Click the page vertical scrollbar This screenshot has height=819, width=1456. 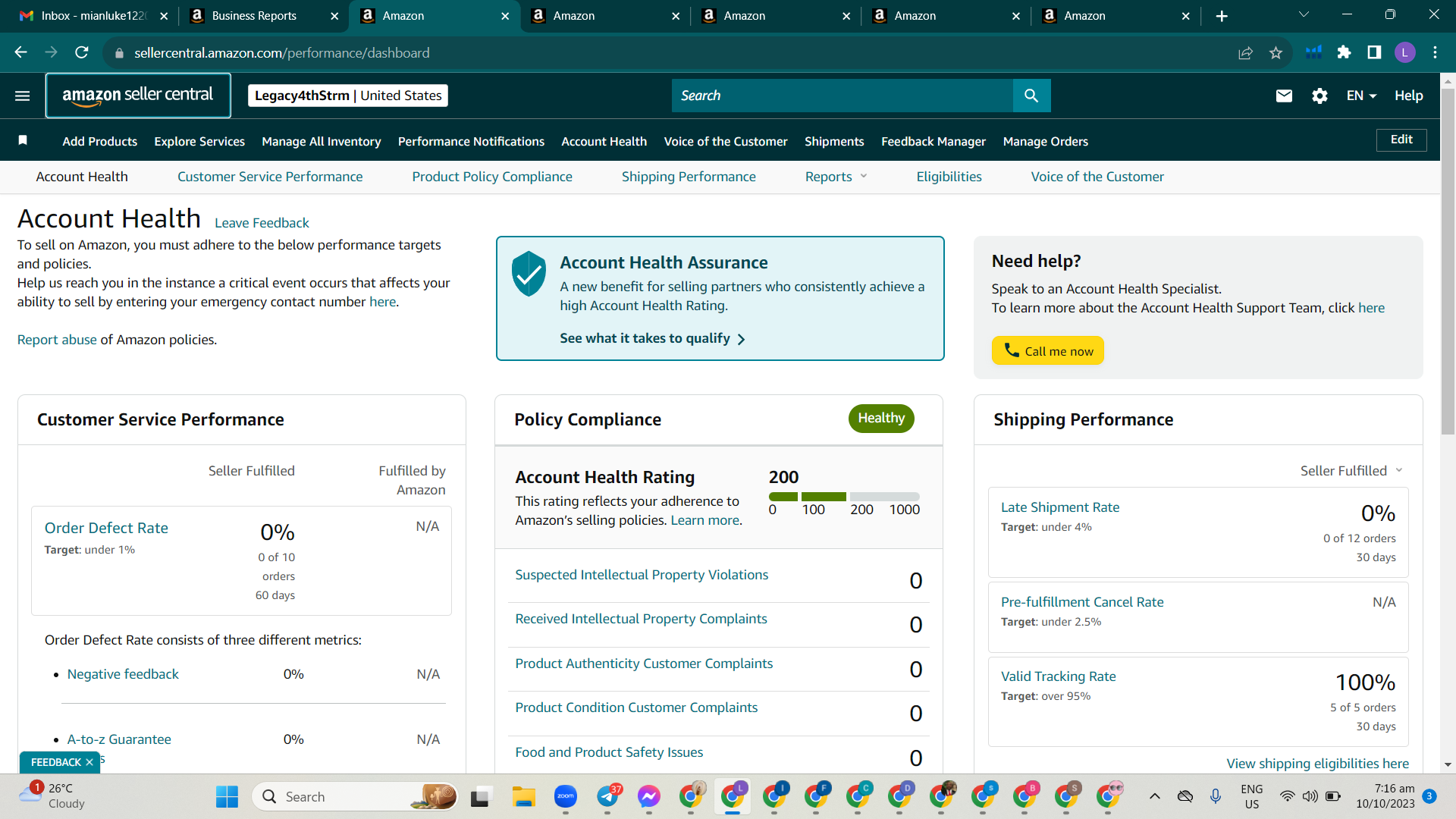pyautogui.click(x=1448, y=261)
